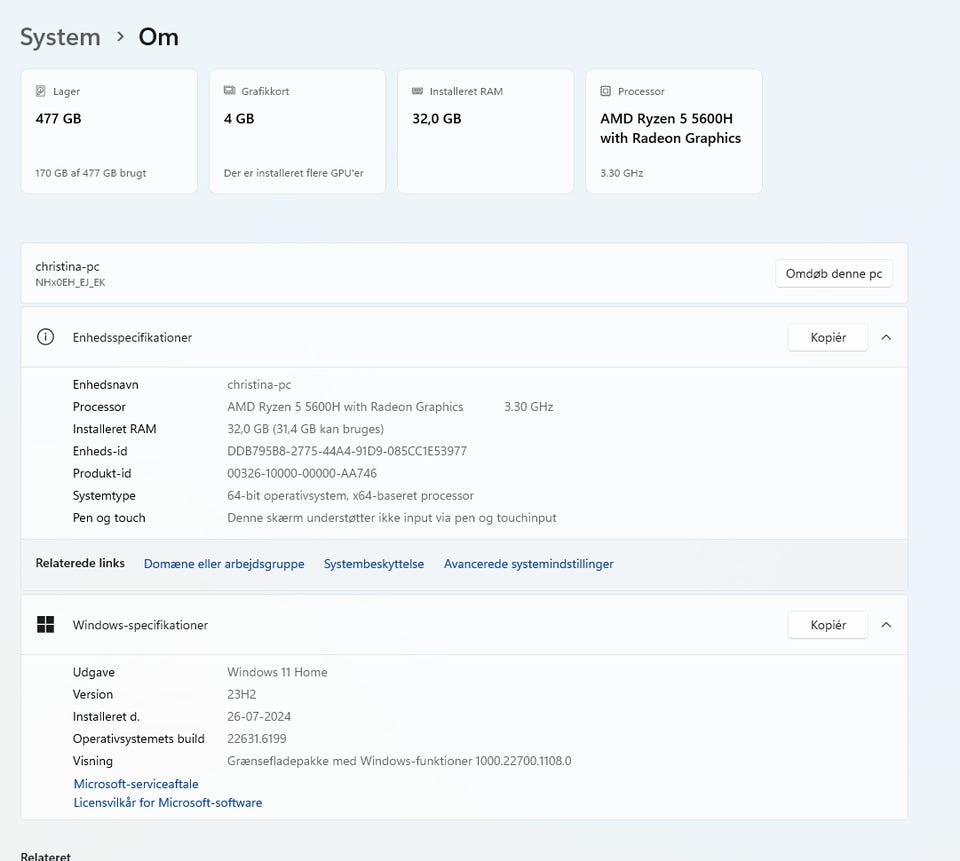The width and height of the screenshot is (960, 861).
Task: Click the model code 'NHx0EH_EJ_EK'
Action: click(70, 282)
